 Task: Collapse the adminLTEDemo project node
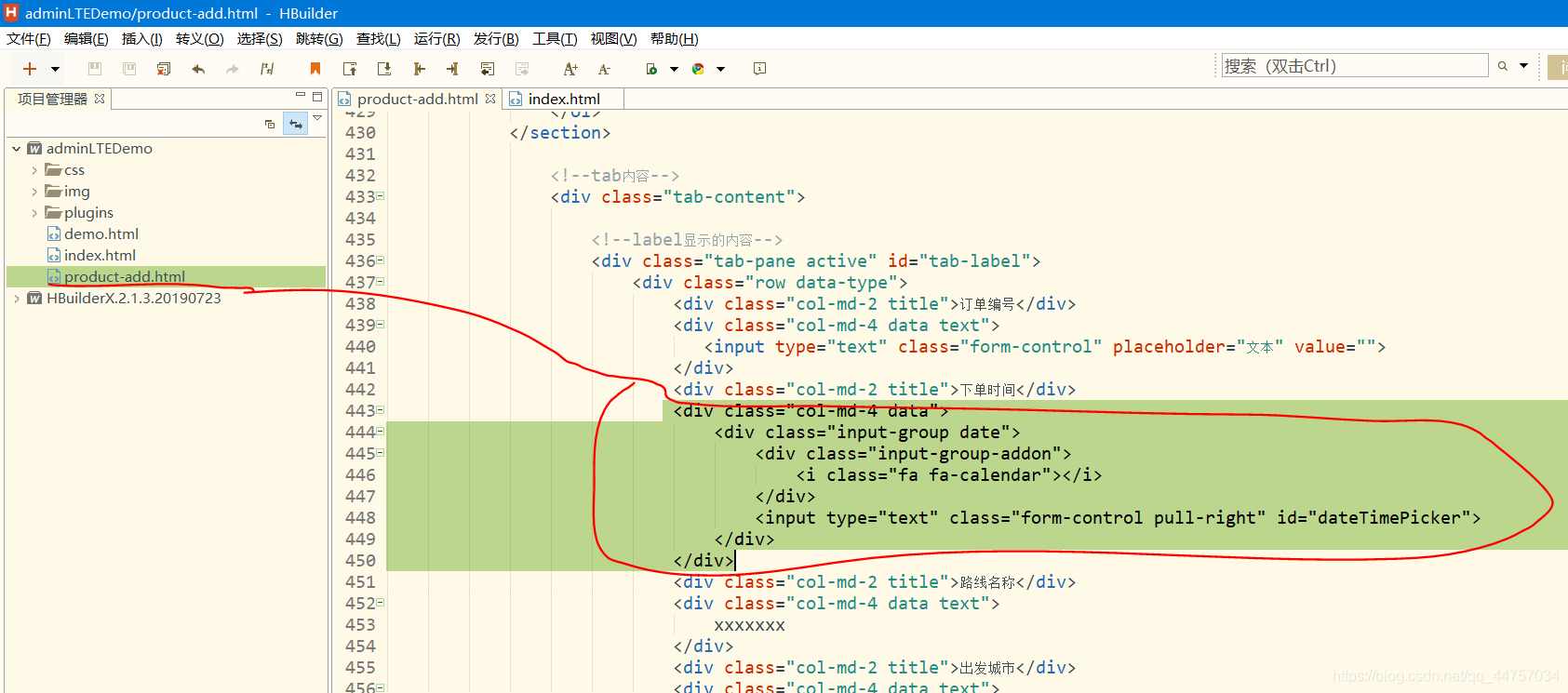point(16,148)
